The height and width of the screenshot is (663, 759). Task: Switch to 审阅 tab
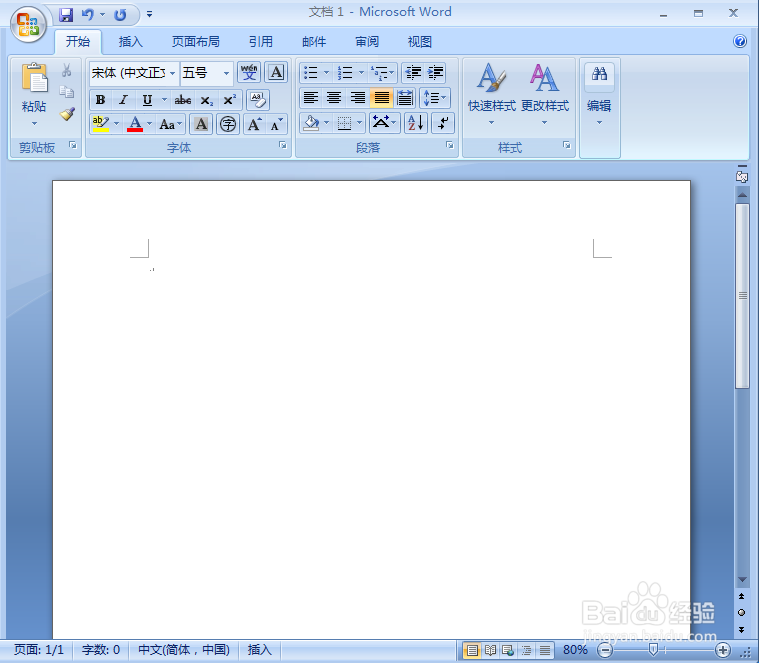pos(367,42)
